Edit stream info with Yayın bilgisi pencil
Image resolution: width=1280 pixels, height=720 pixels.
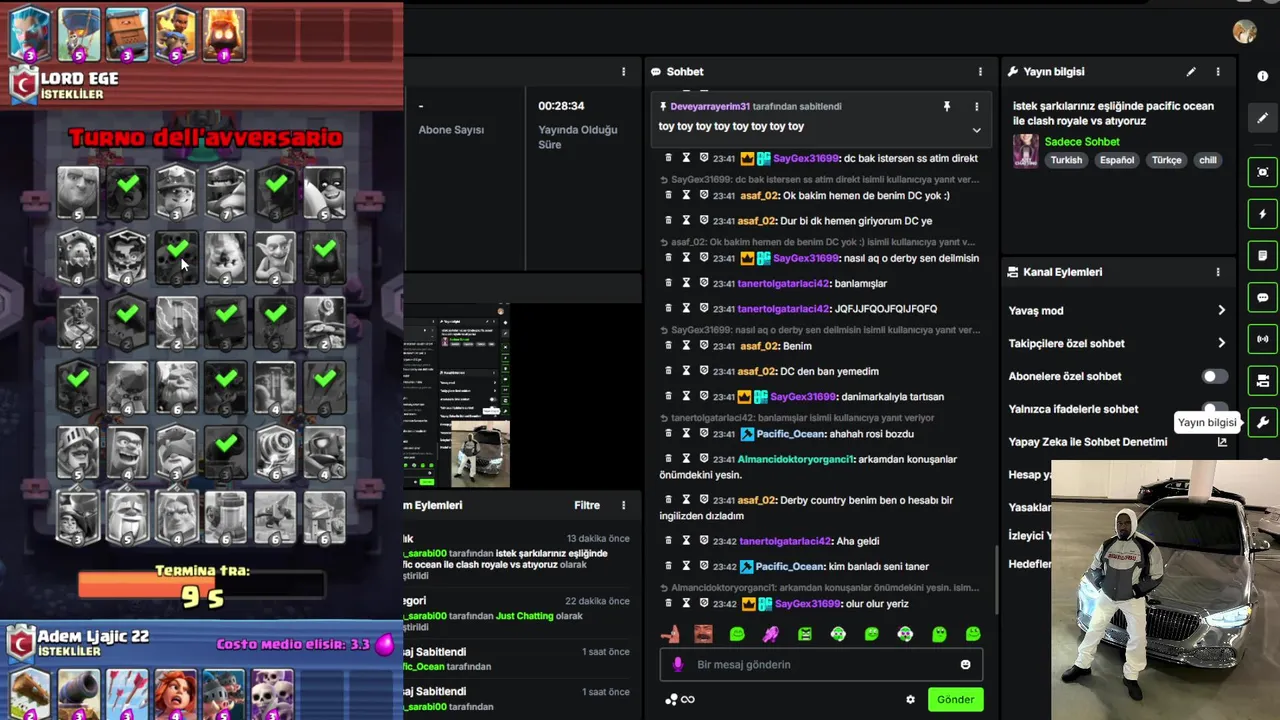[x=1190, y=72]
